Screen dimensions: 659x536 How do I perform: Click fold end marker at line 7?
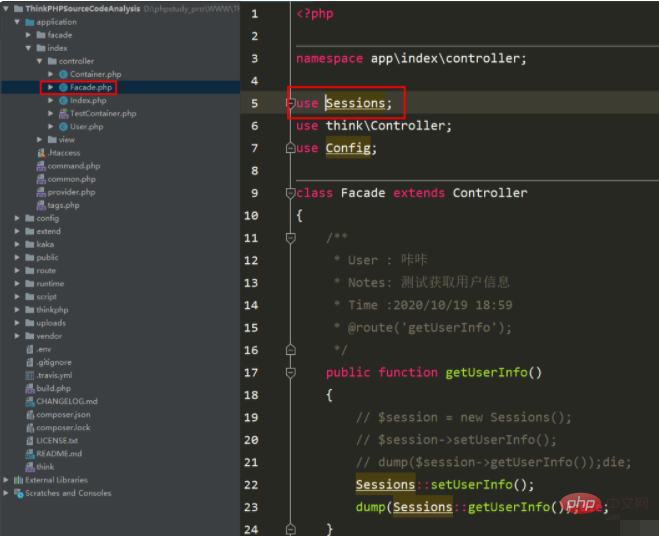click(290, 148)
